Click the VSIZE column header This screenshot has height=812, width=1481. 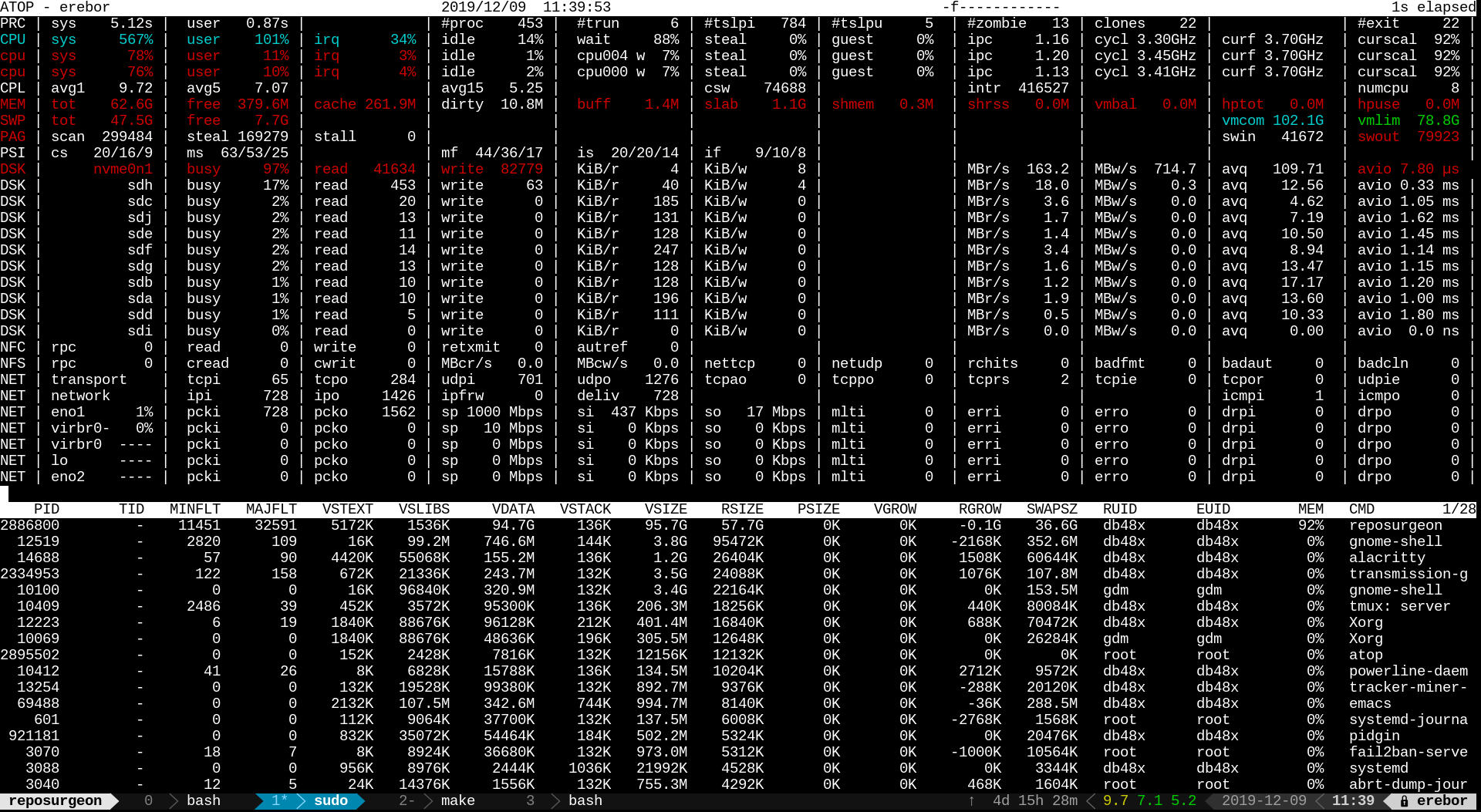(666, 510)
